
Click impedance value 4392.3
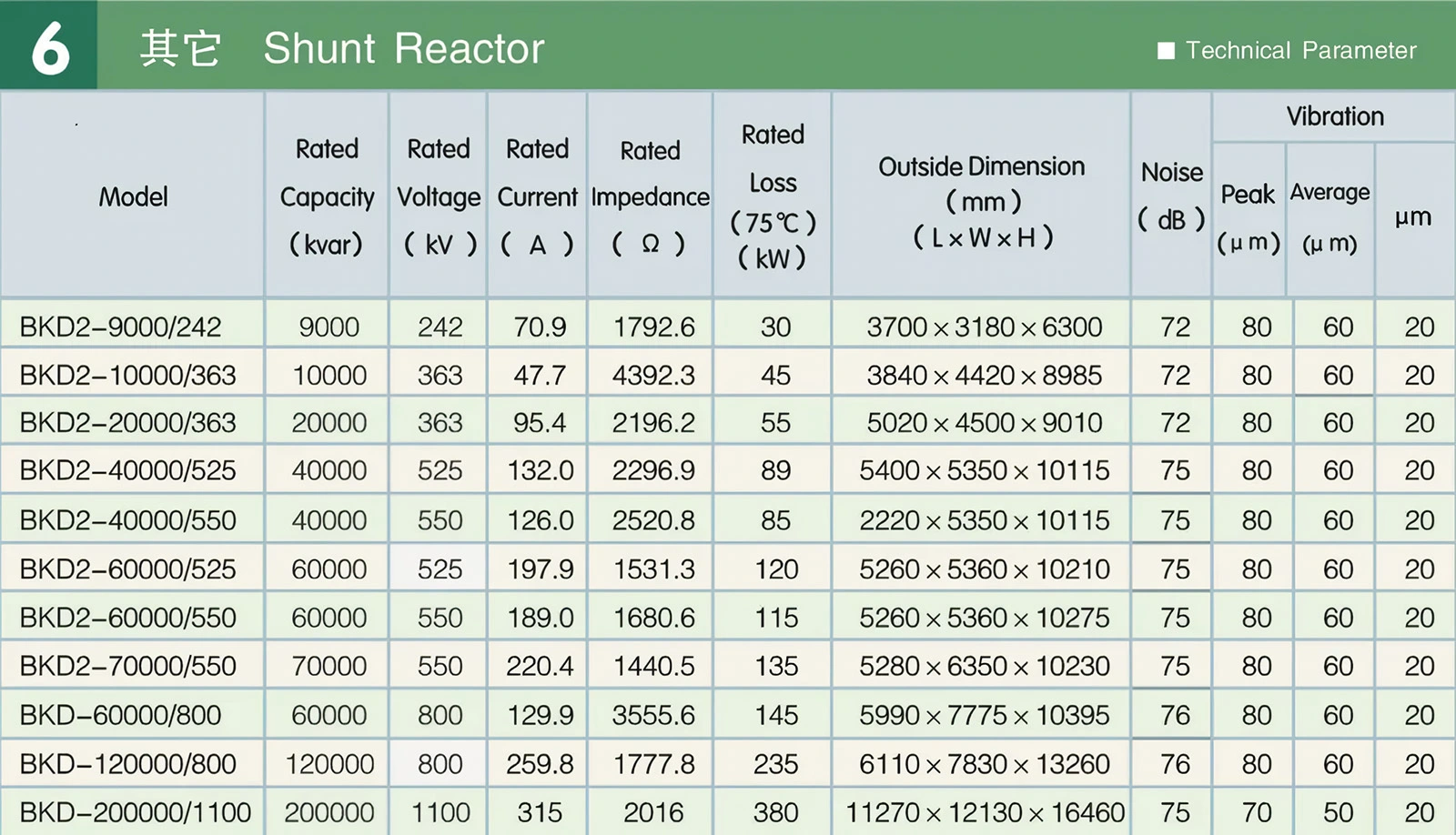pyautogui.click(x=652, y=375)
